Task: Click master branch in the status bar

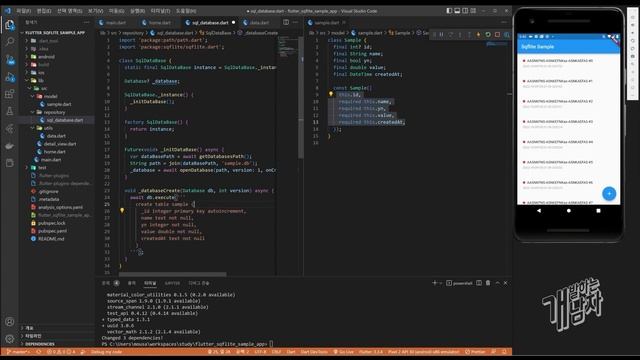Action: [18, 352]
